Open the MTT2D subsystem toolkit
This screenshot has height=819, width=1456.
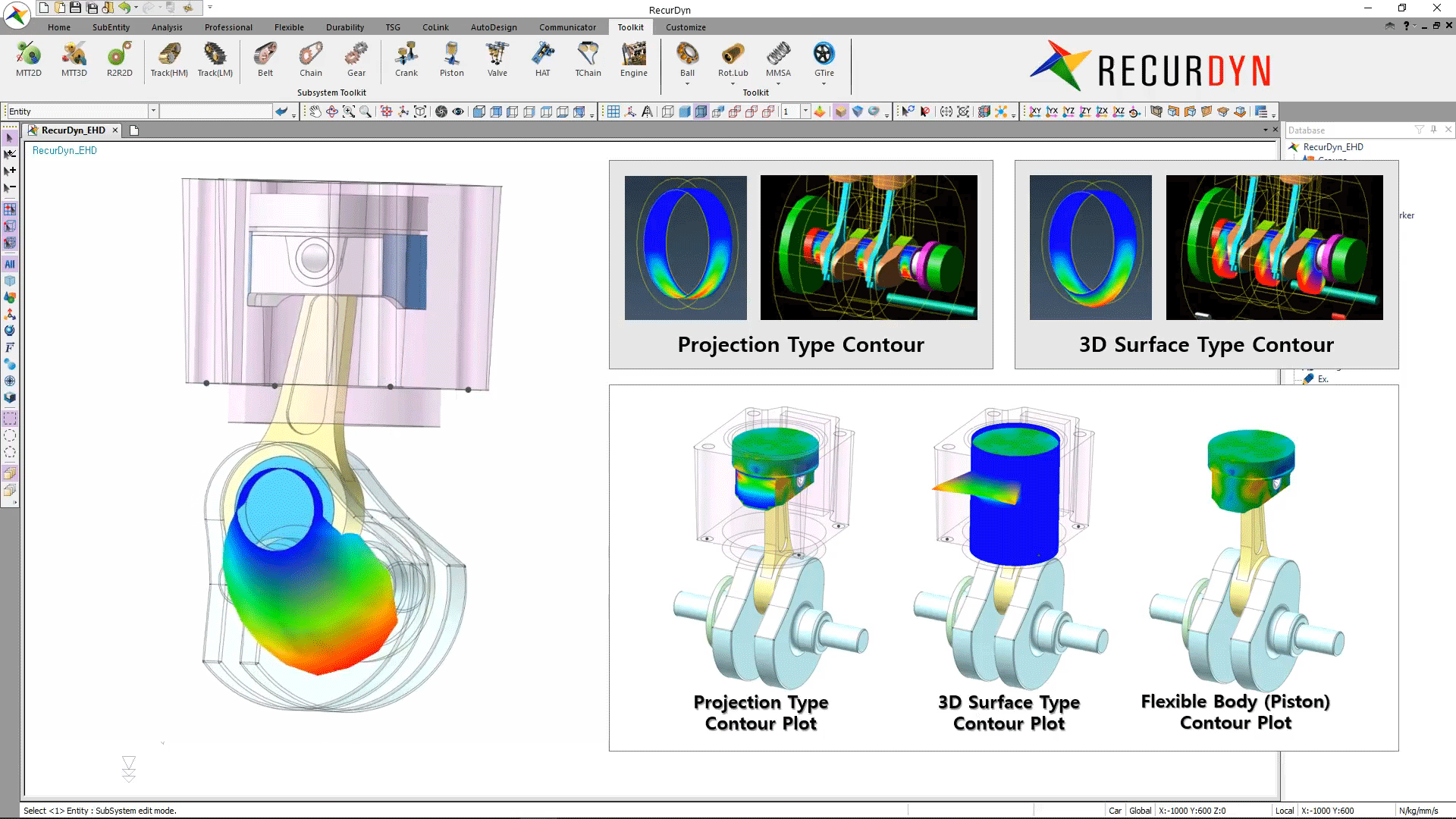[29, 59]
